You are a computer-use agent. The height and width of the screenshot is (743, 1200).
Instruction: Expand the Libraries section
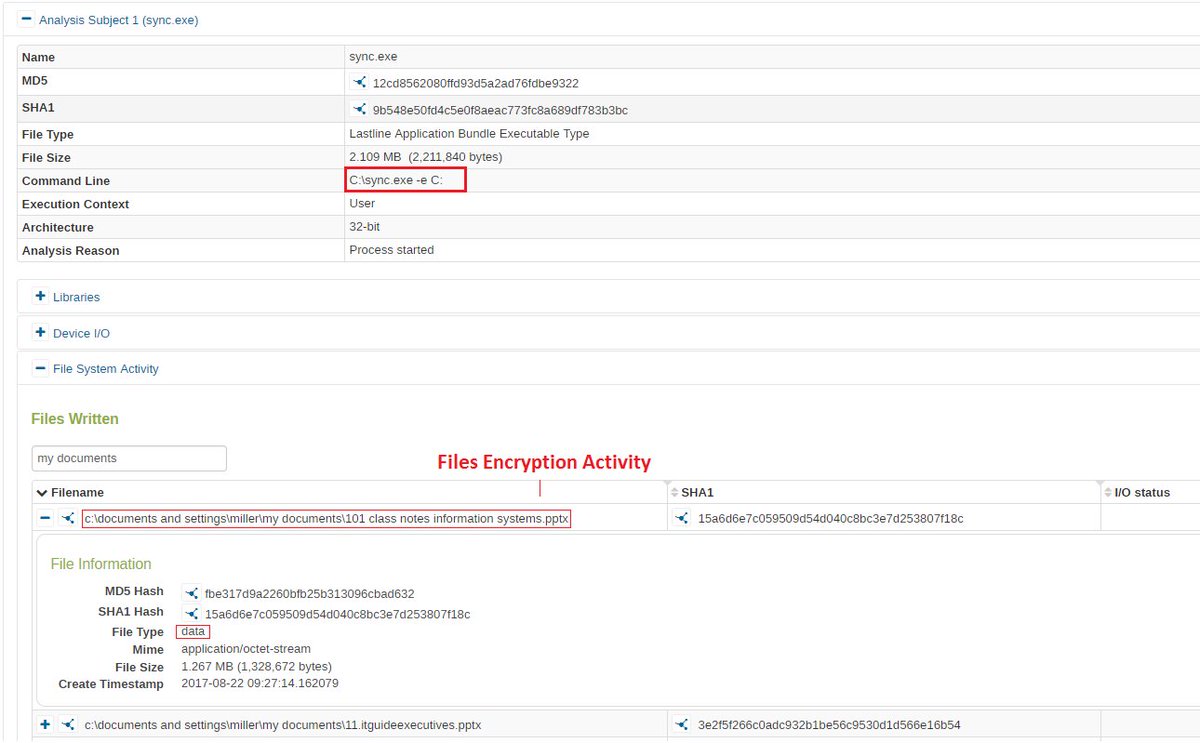click(41, 296)
